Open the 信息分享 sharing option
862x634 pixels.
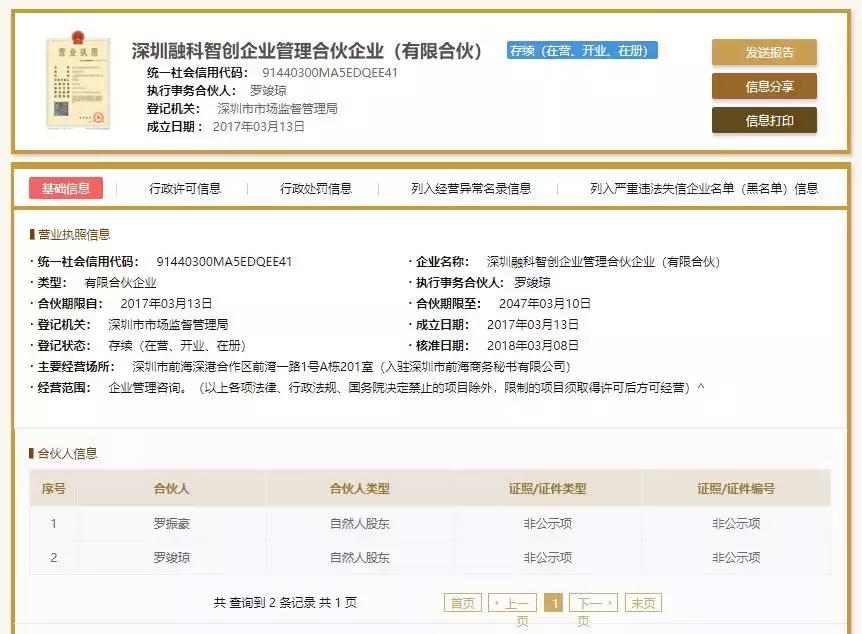(763, 87)
